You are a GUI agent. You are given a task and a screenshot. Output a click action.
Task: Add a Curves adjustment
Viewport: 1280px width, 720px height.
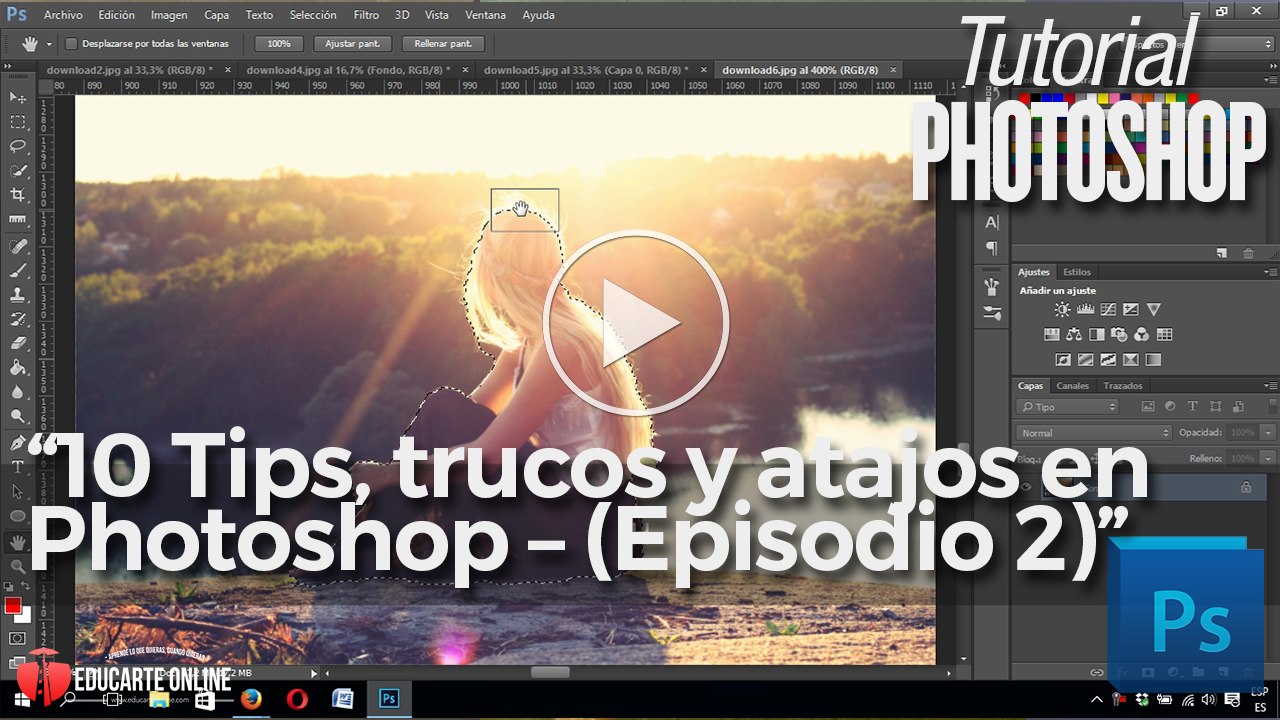tap(1108, 310)
